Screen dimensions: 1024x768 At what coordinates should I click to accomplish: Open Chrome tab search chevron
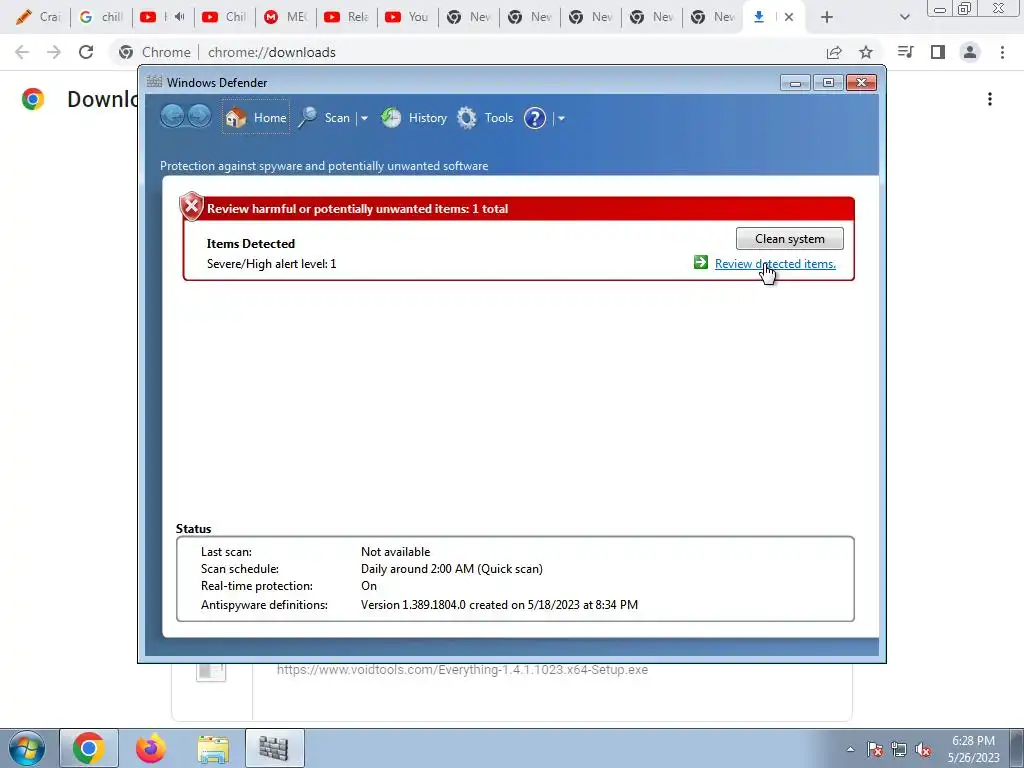tap(904, 17)
